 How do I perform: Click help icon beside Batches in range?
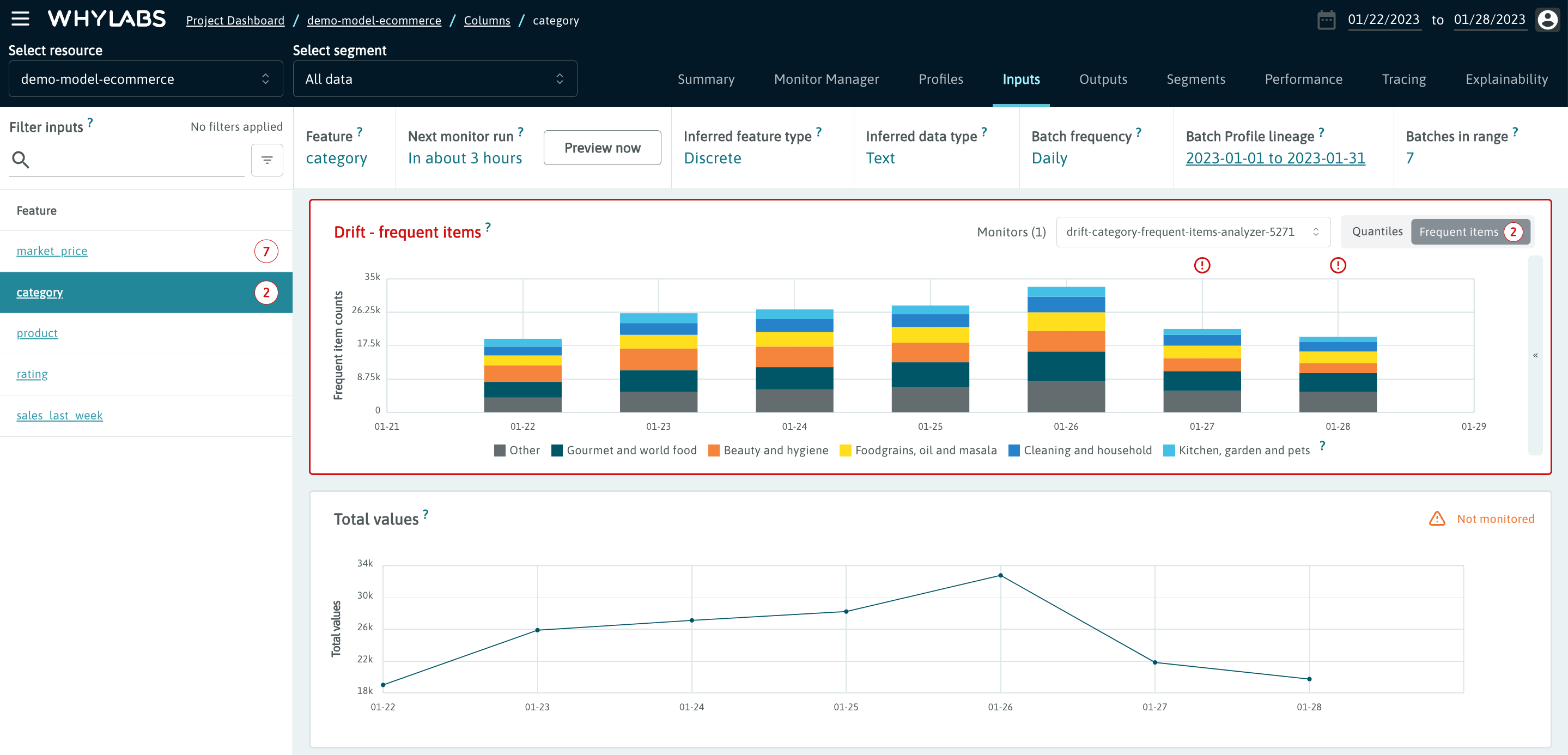1515,132
